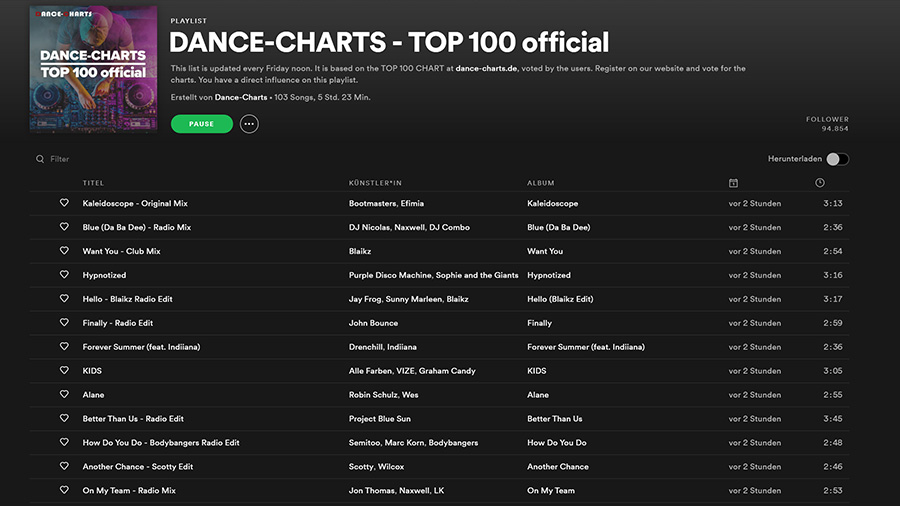The image size is (900, 506).
Task: Open artist DJ Nicolas
Action: coord(370,227)
